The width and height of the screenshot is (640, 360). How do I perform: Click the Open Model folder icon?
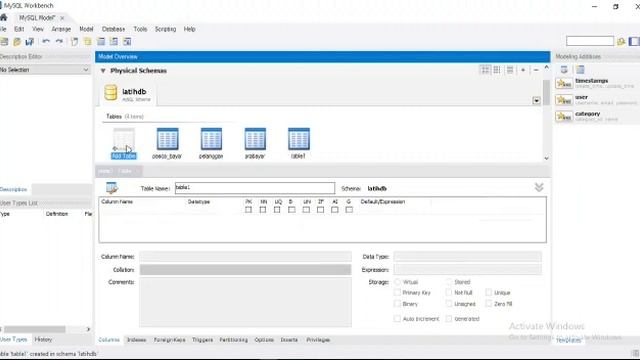[x=17, y=42]
